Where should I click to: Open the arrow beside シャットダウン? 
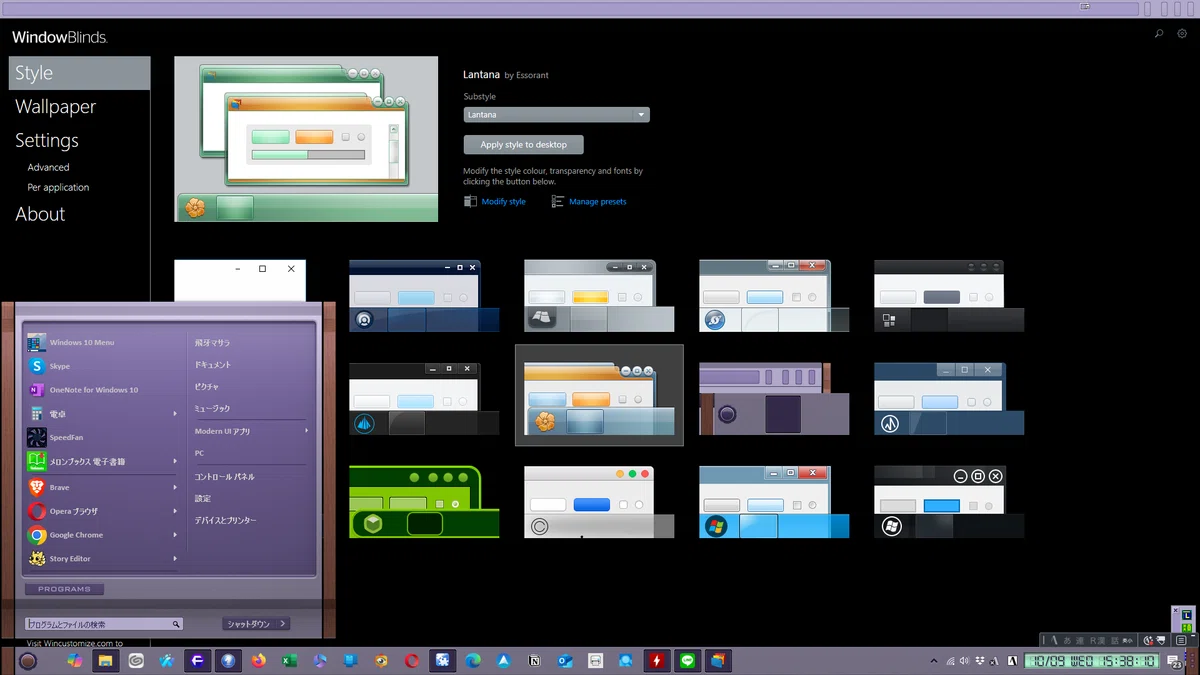point(283,624)
